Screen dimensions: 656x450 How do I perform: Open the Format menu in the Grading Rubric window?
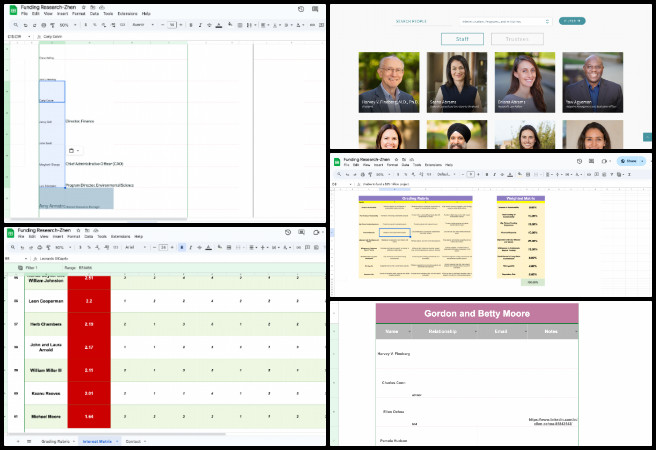click(x=392, y=165)
